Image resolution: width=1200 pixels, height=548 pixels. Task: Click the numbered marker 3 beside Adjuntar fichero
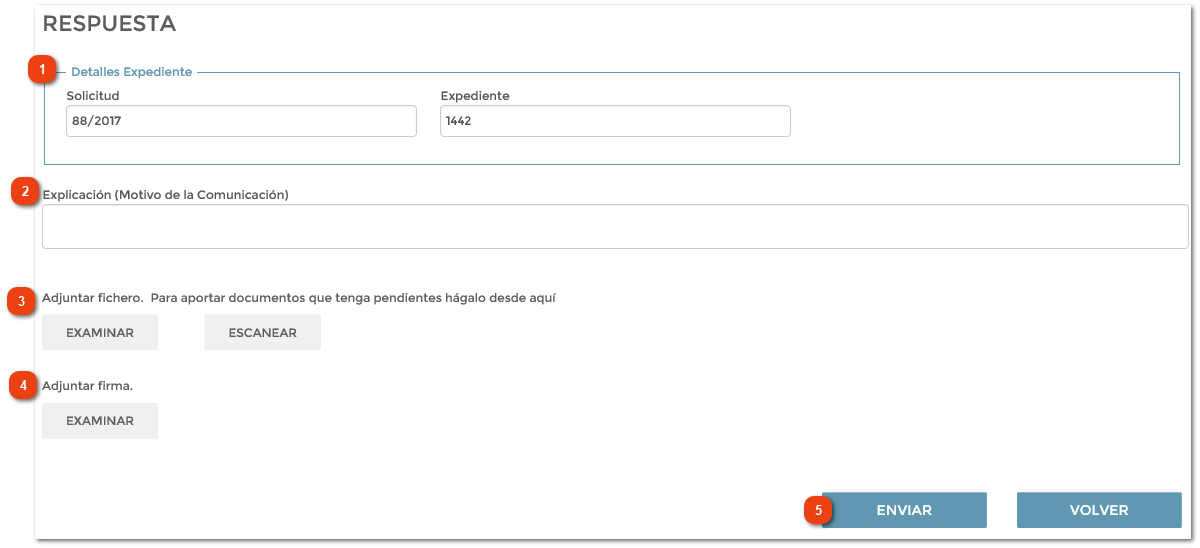tap(23, 301)
